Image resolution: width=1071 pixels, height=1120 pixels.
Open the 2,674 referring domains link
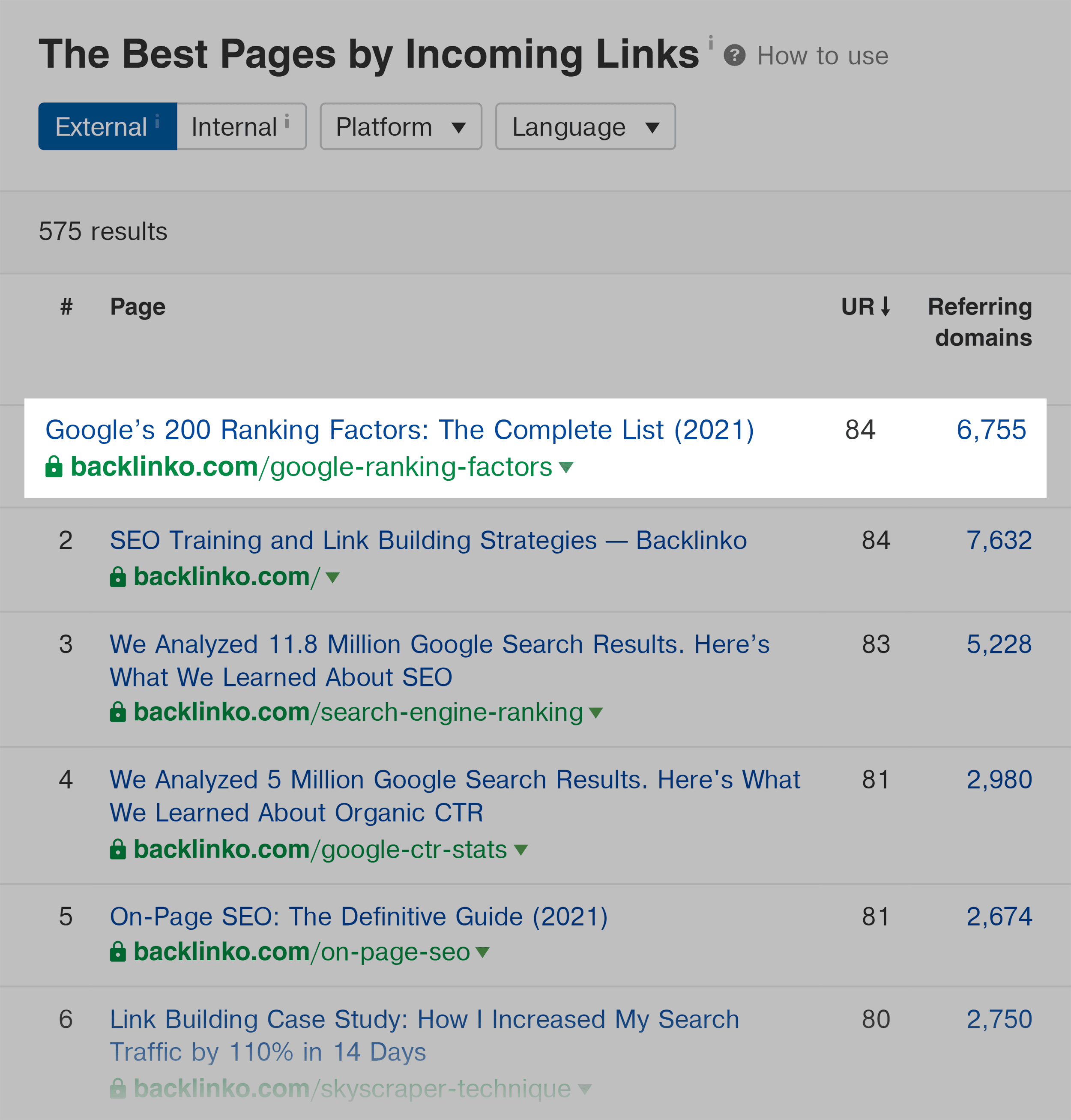click(999, 917)
